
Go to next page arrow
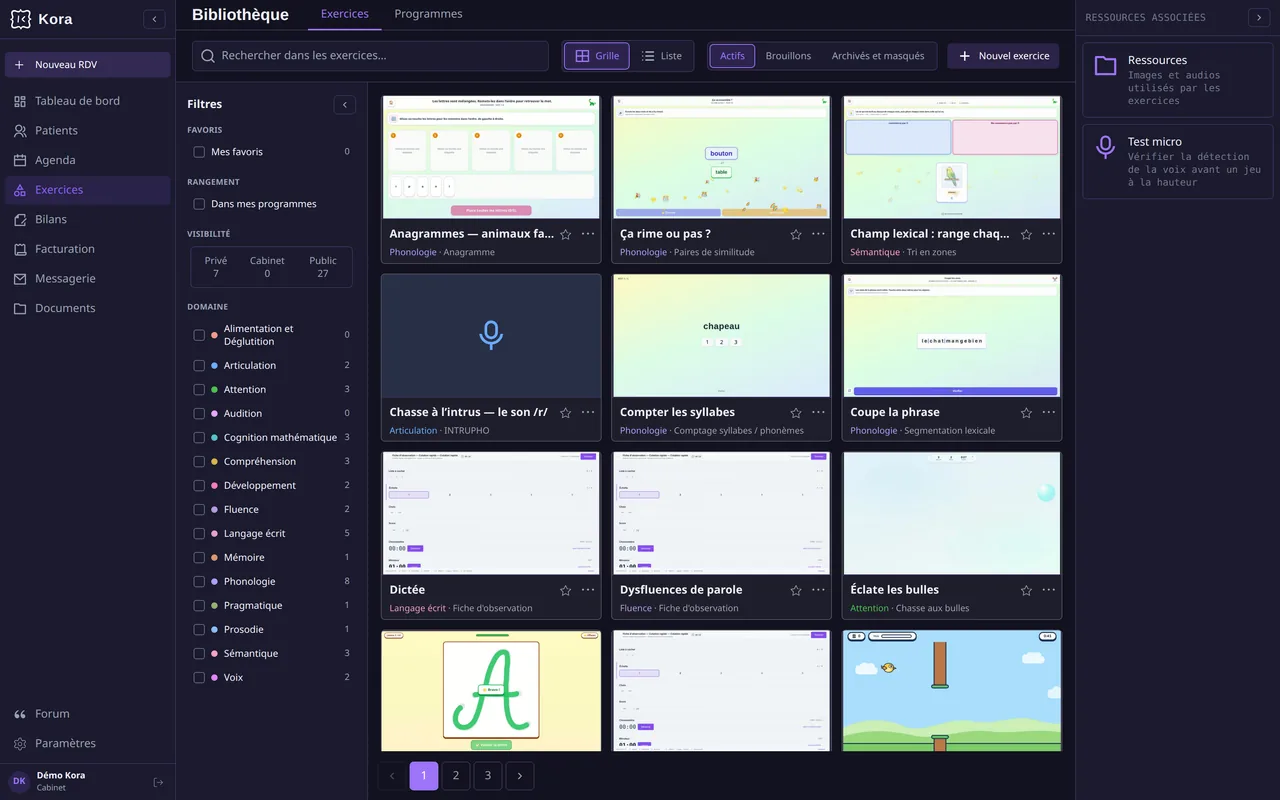coord(520,776)
